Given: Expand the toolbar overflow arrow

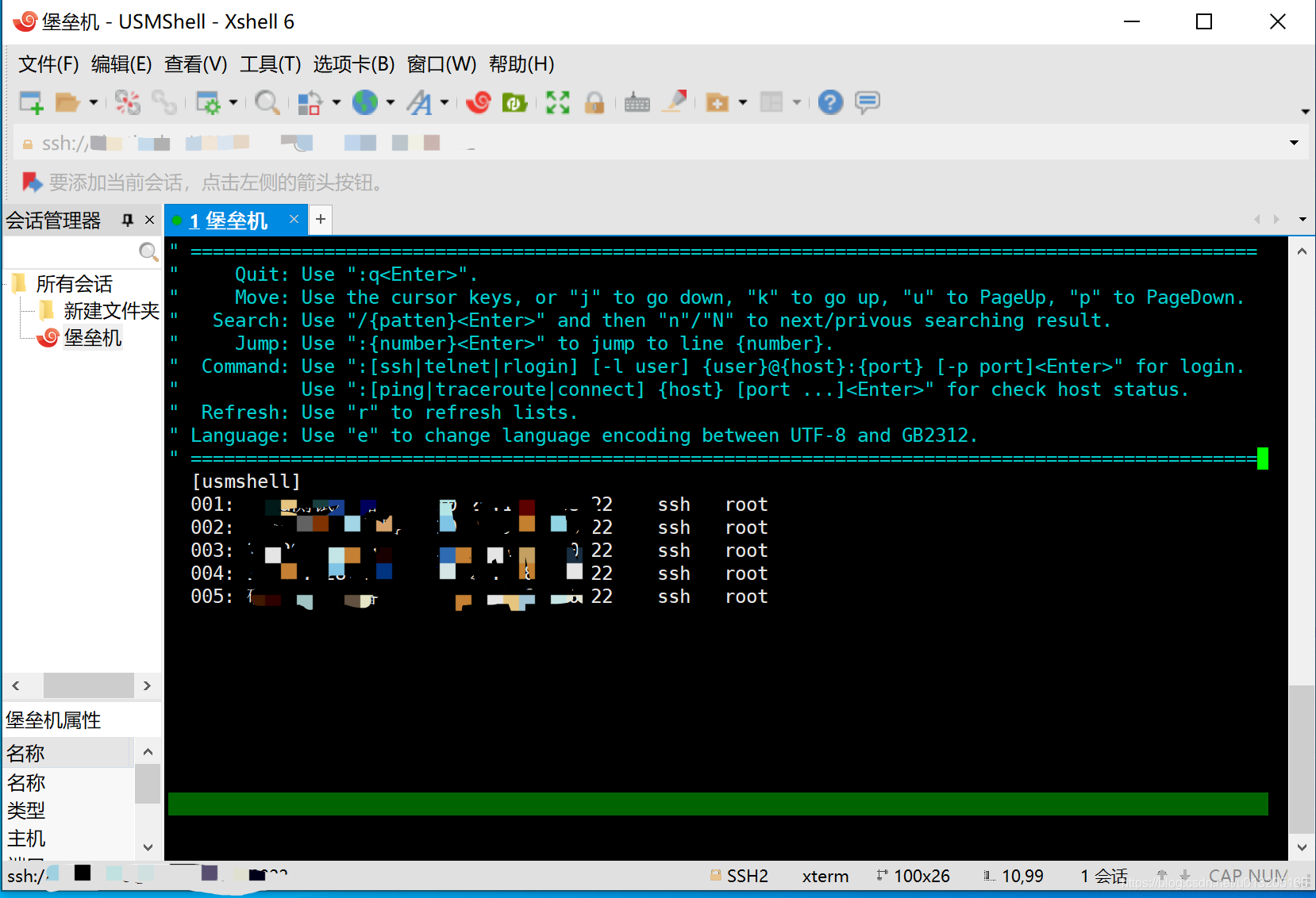Looking at the screenshot, I should (x=1306, y=112).
